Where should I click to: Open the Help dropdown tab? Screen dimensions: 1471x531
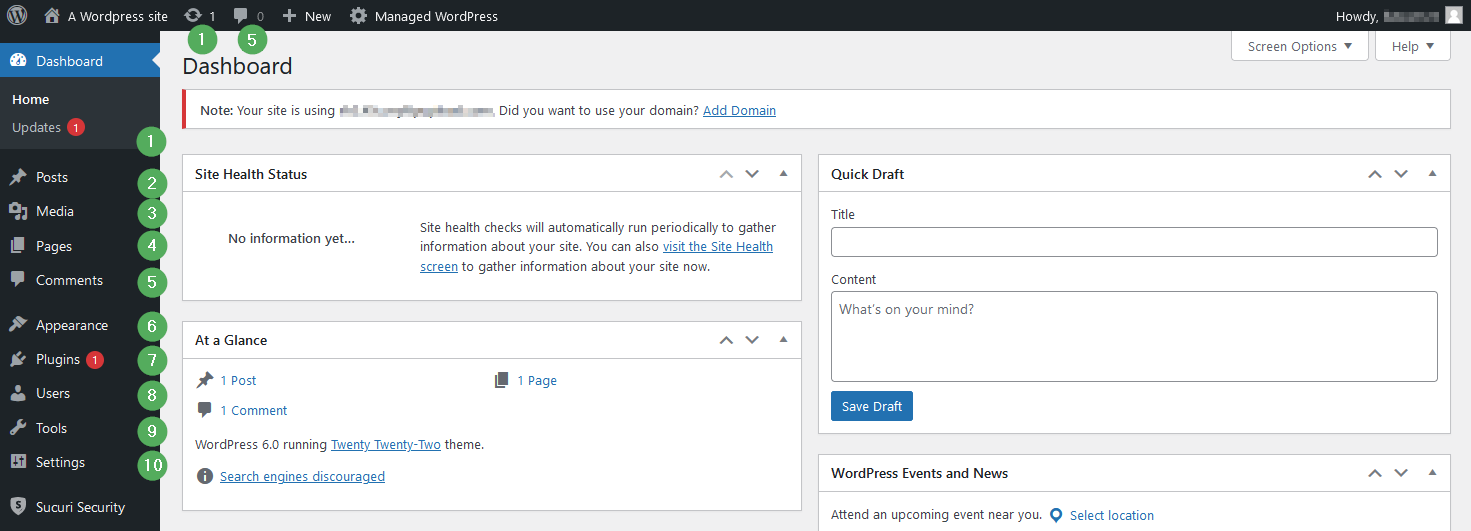(x=1413, y=46)
